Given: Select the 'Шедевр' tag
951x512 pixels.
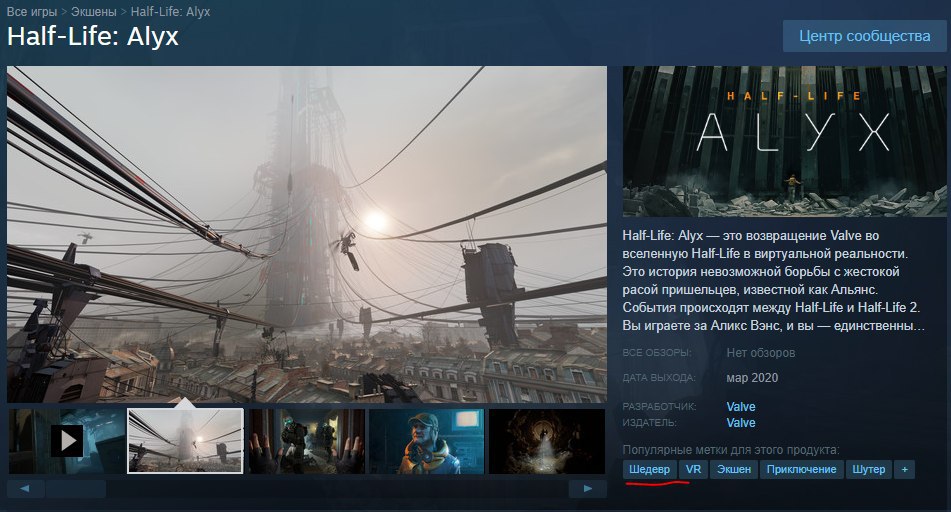Looking at the screenshot, I should pos(650,469).
